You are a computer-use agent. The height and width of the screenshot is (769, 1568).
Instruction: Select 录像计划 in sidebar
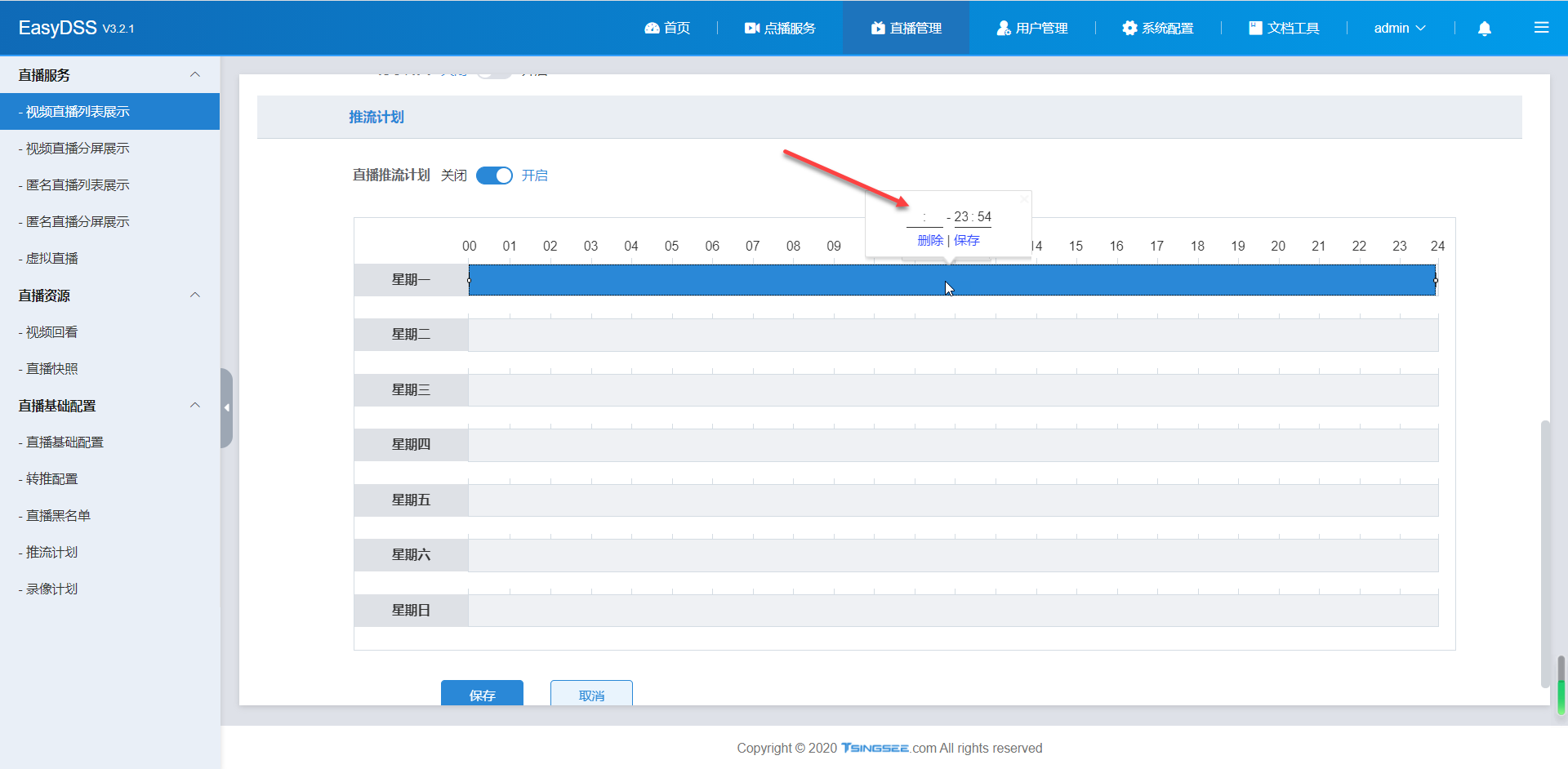coord(109,589)
